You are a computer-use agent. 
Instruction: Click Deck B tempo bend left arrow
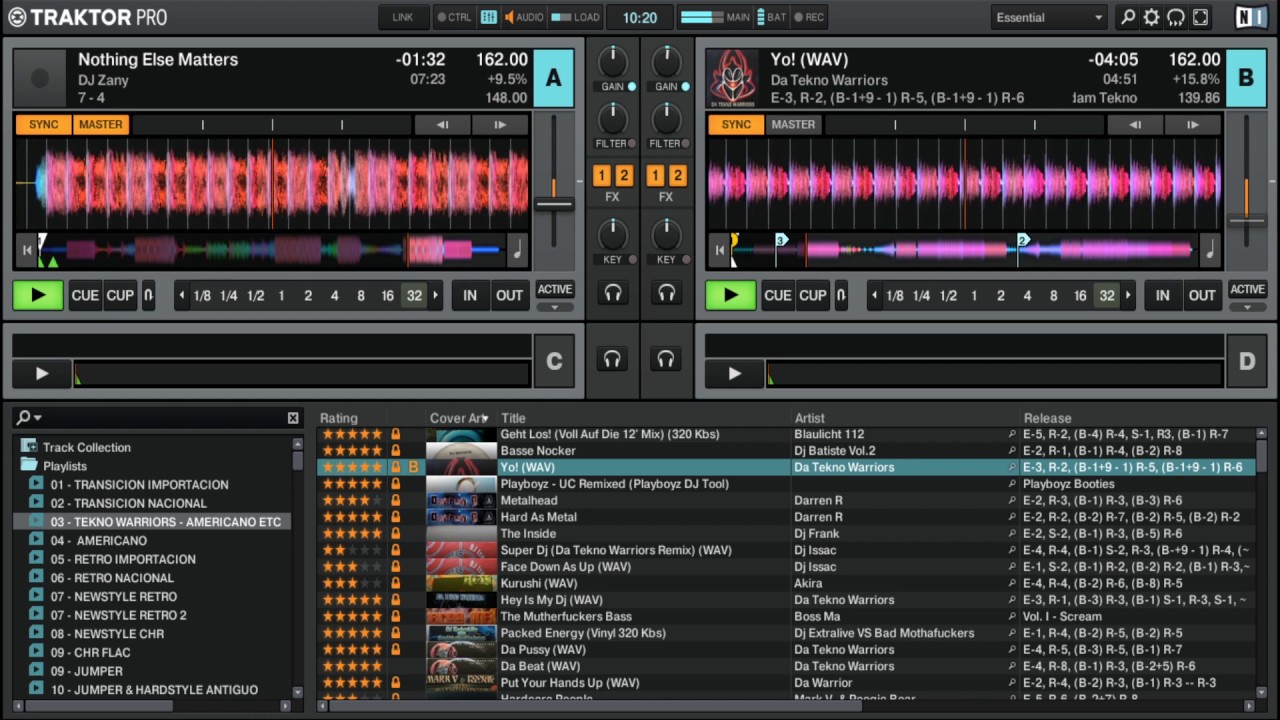[1135, 125]
